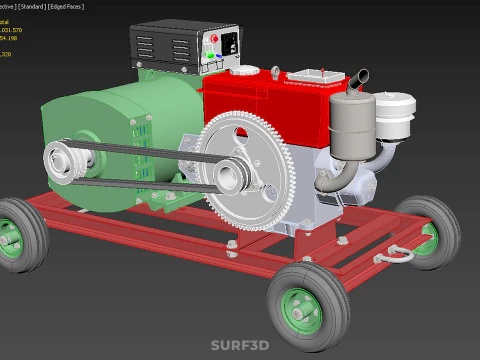Click the yellow statistic value ending 031.570

pos(11,30)
